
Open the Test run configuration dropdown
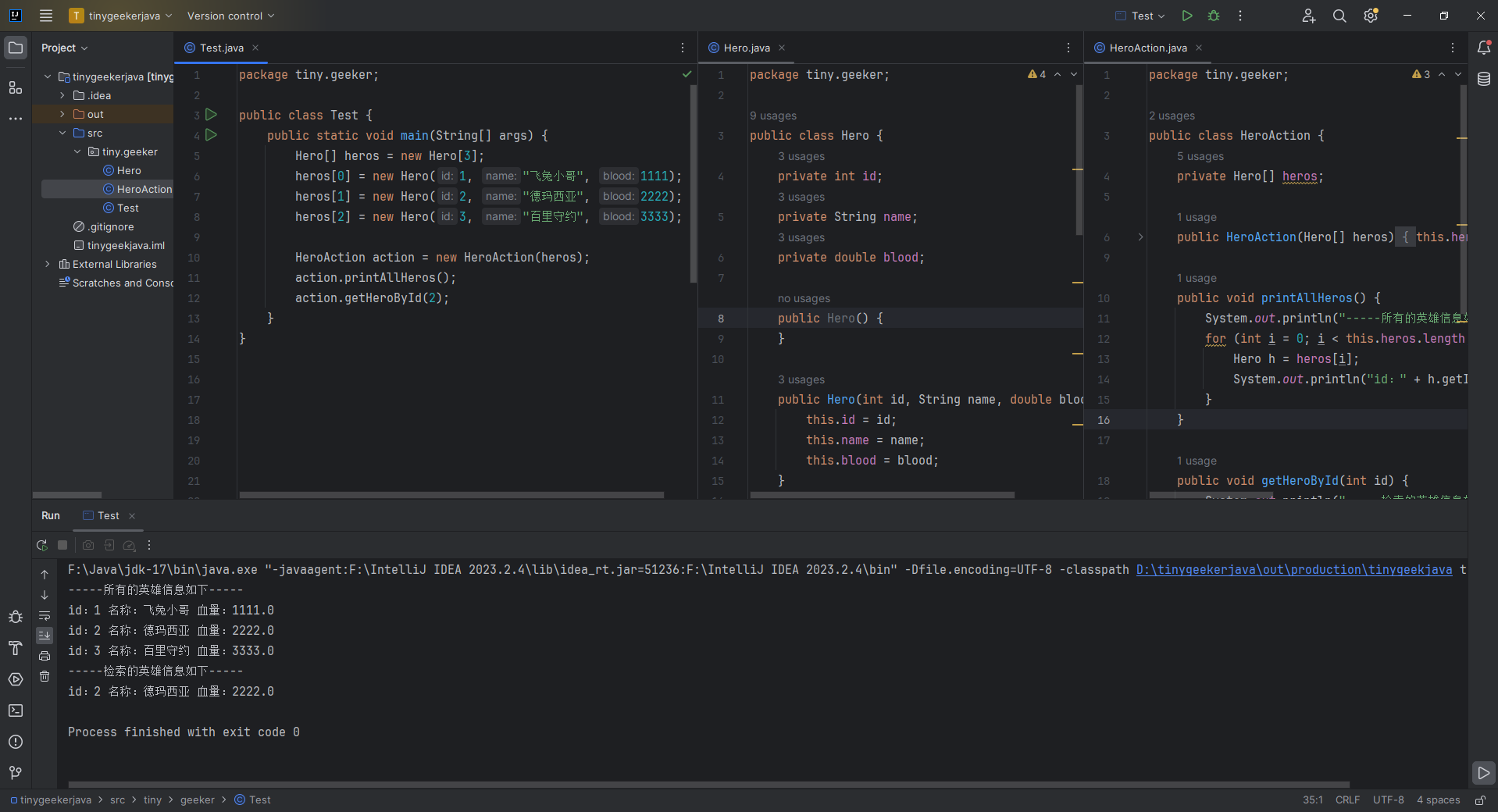point(1140,16)
